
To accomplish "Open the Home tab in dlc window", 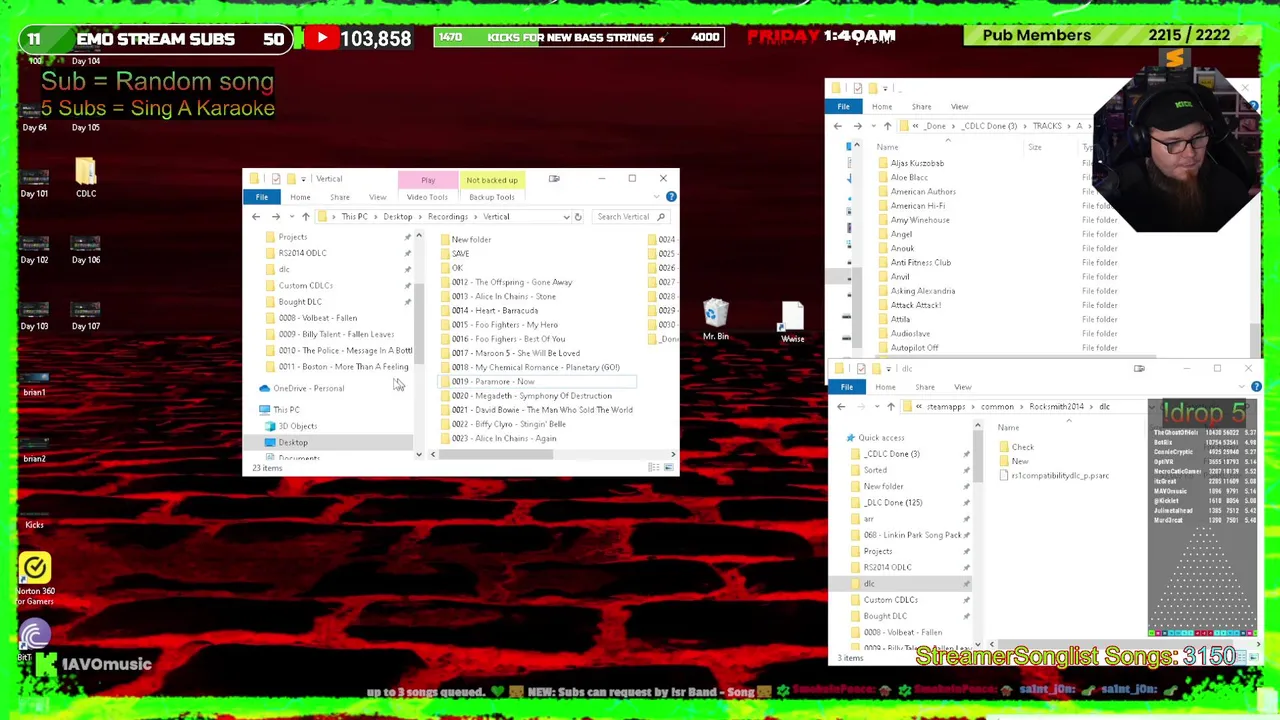I will pos(885,387).
